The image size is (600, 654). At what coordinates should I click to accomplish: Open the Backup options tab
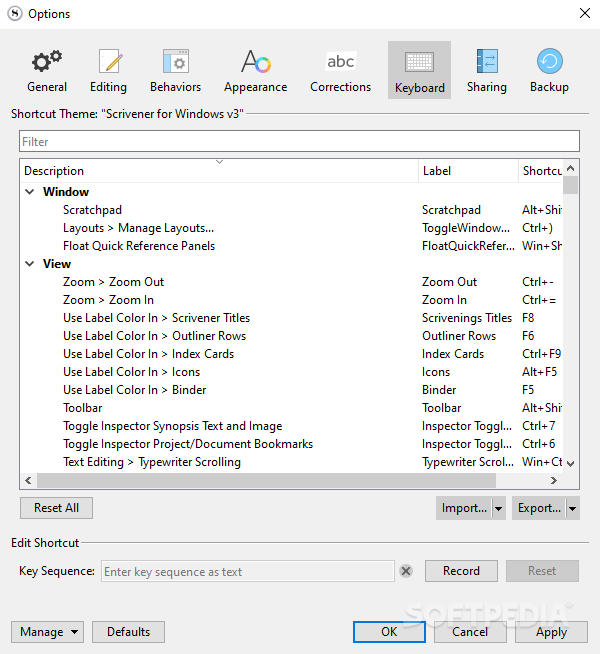pos(549,70)
